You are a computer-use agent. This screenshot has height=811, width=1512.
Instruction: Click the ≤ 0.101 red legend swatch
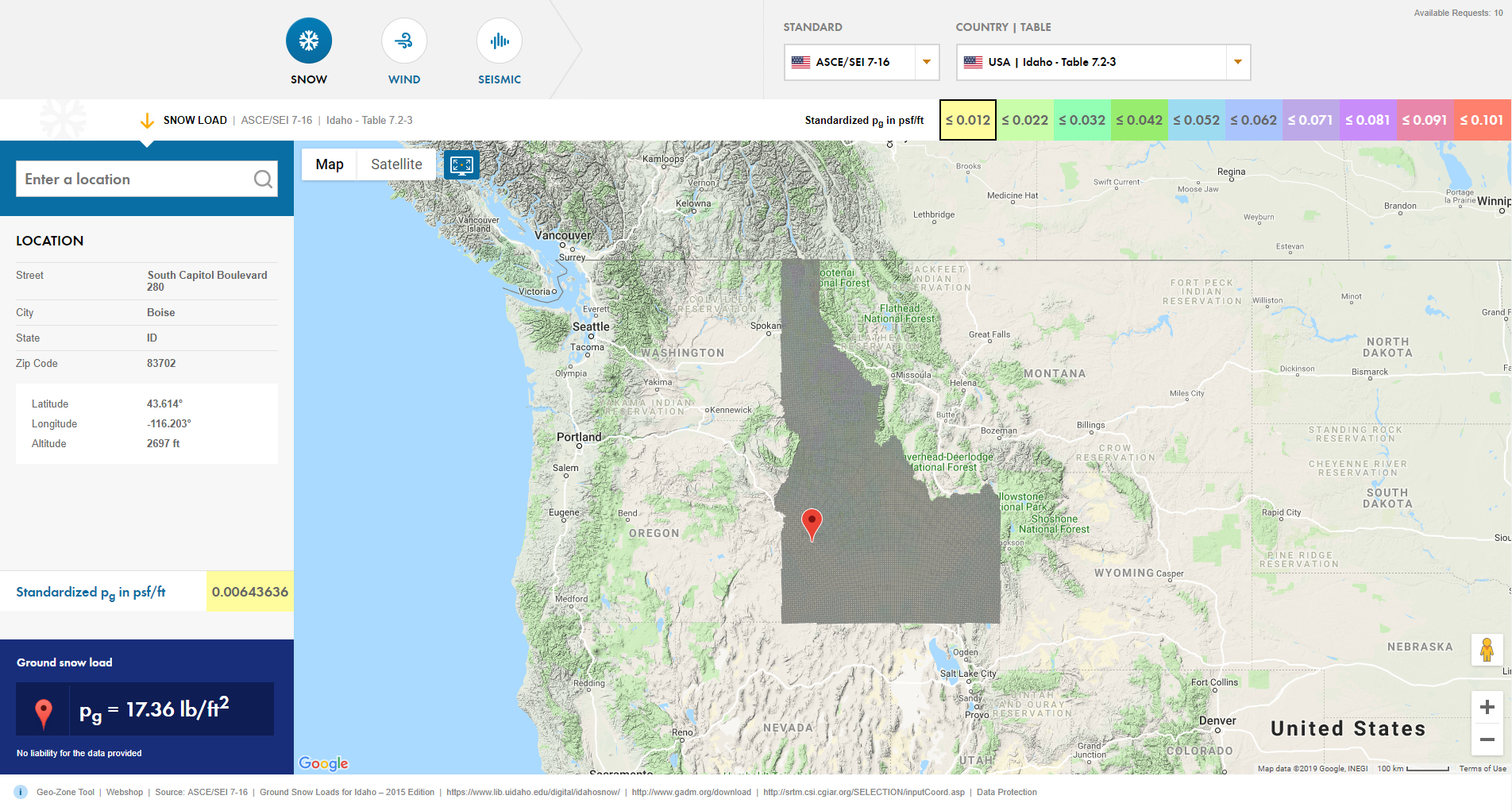[1482, 120]
